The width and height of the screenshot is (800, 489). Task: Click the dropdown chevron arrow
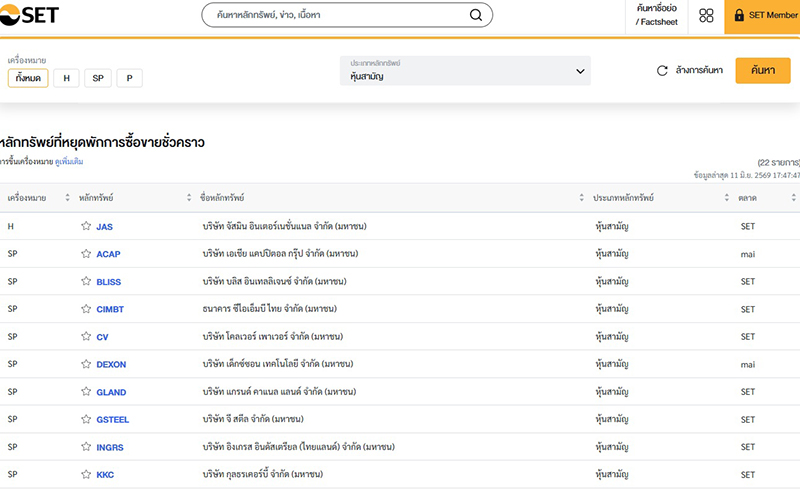point(580,71)
